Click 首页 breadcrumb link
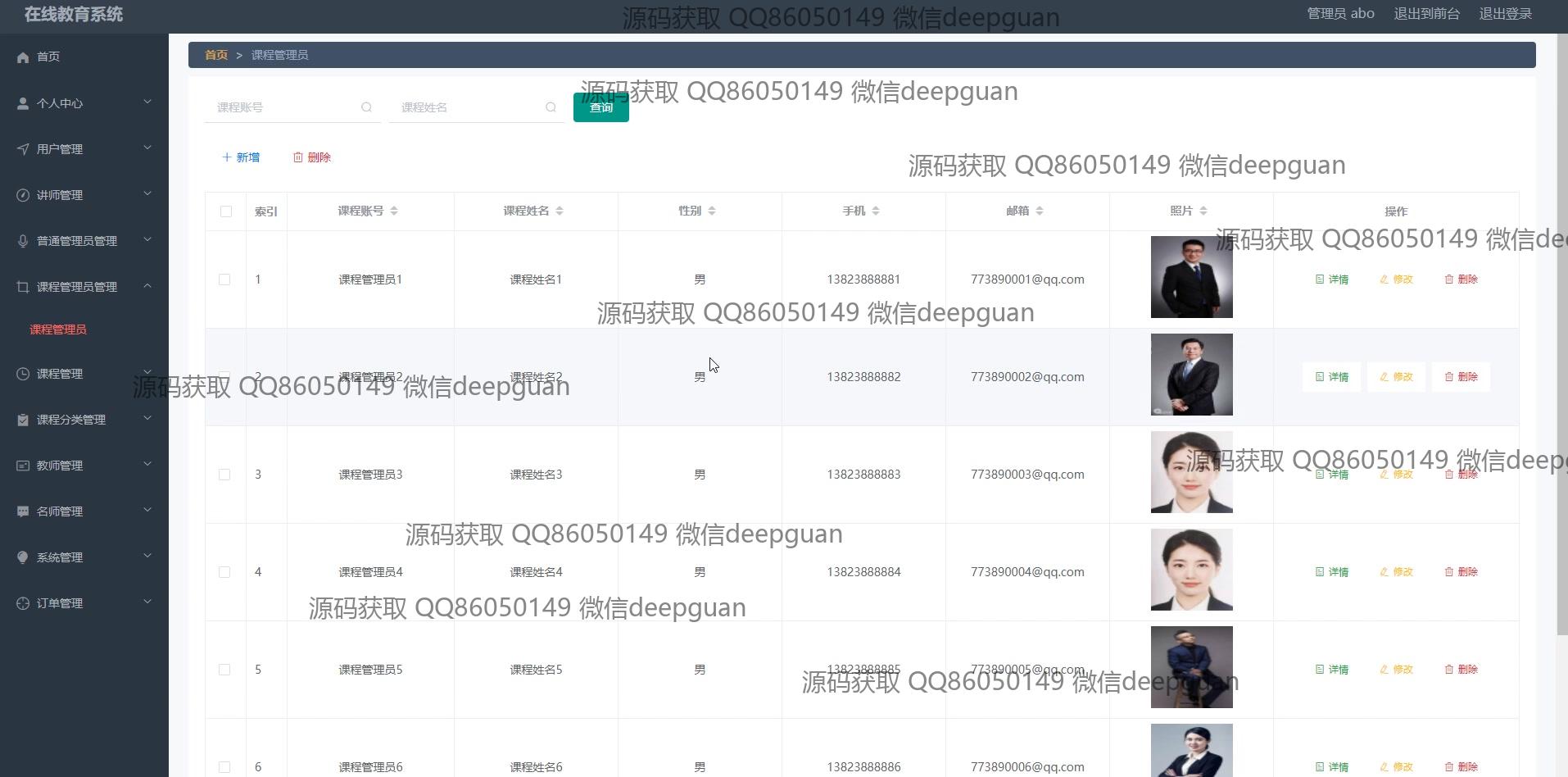1568x777 pixels. click(216, 55)
